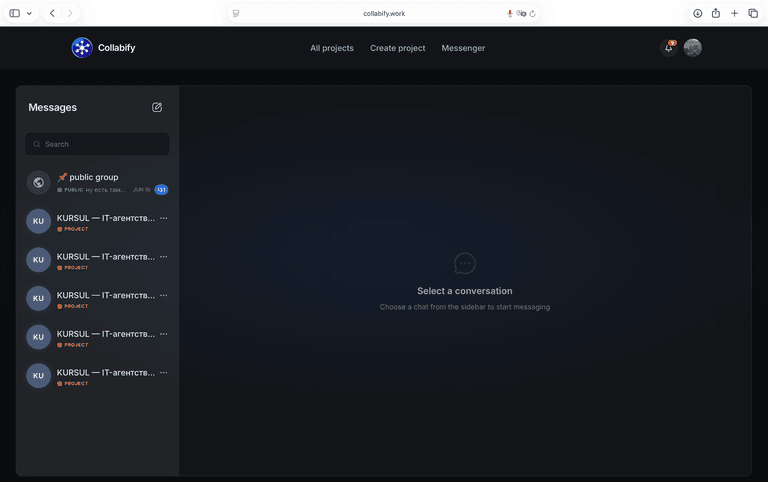The width and height of the screenshot is (768, 482).
Task: Open the translate icon in address bar
Action: click(521, 13)
